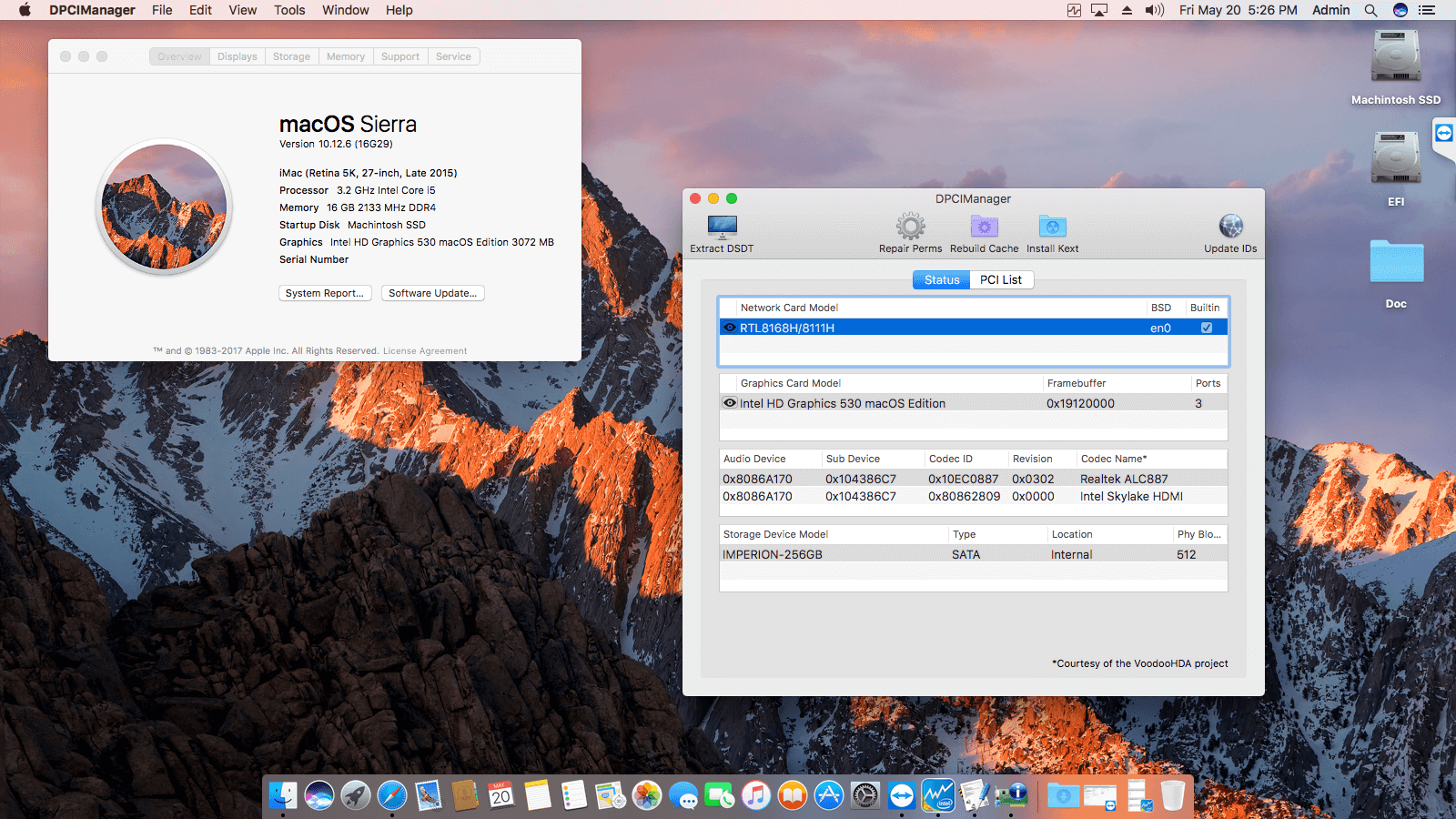Open the Tools menu
The width and height of the screenshot is (1456, 819).
tap(289, 10)
